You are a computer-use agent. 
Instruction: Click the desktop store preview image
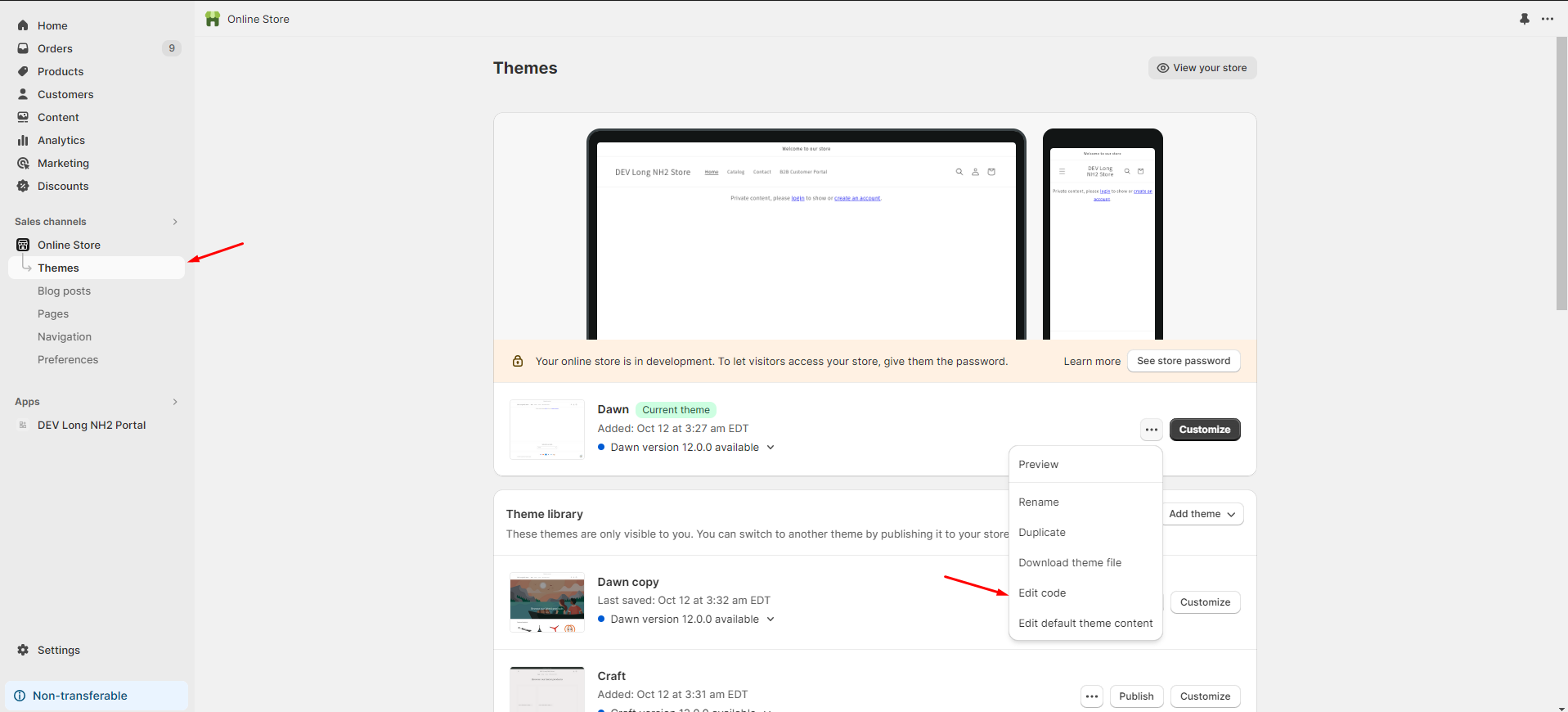coord(806,234)
